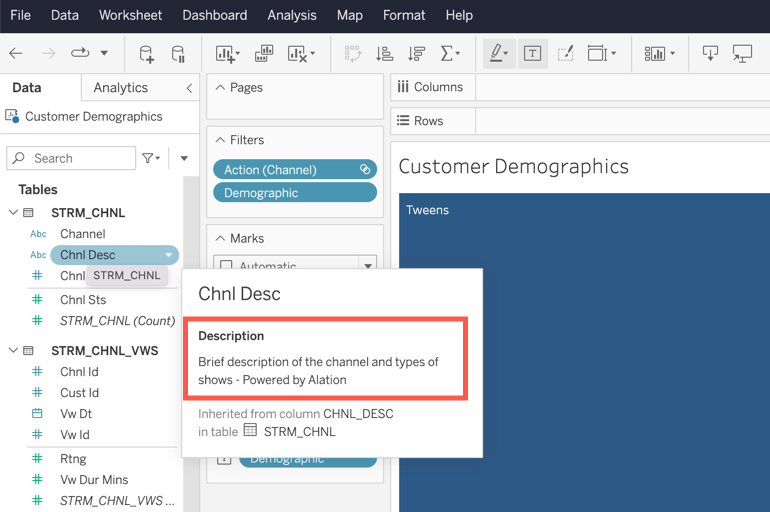Select the Rtng field
The image size is (770, 512).
pyautogui.click(x=73, y=458)
